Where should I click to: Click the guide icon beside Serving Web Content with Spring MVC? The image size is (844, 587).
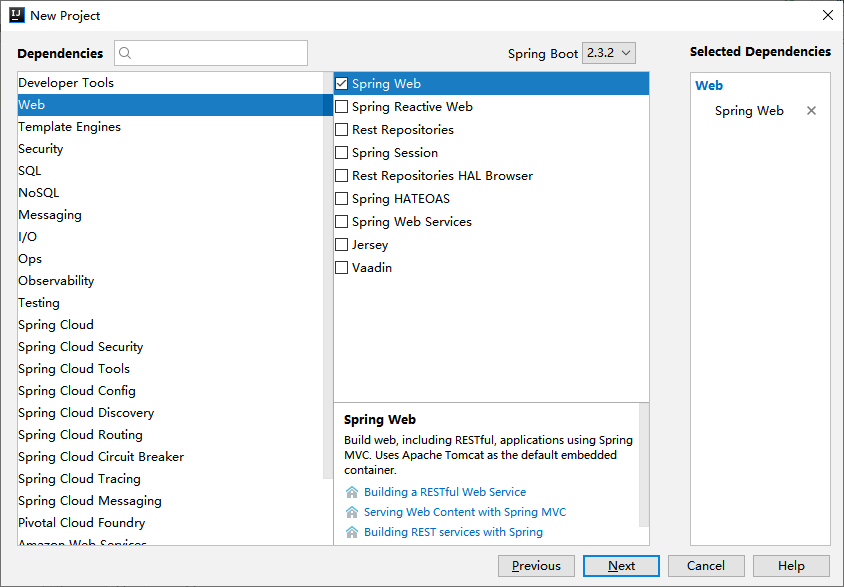coord(350,511)
